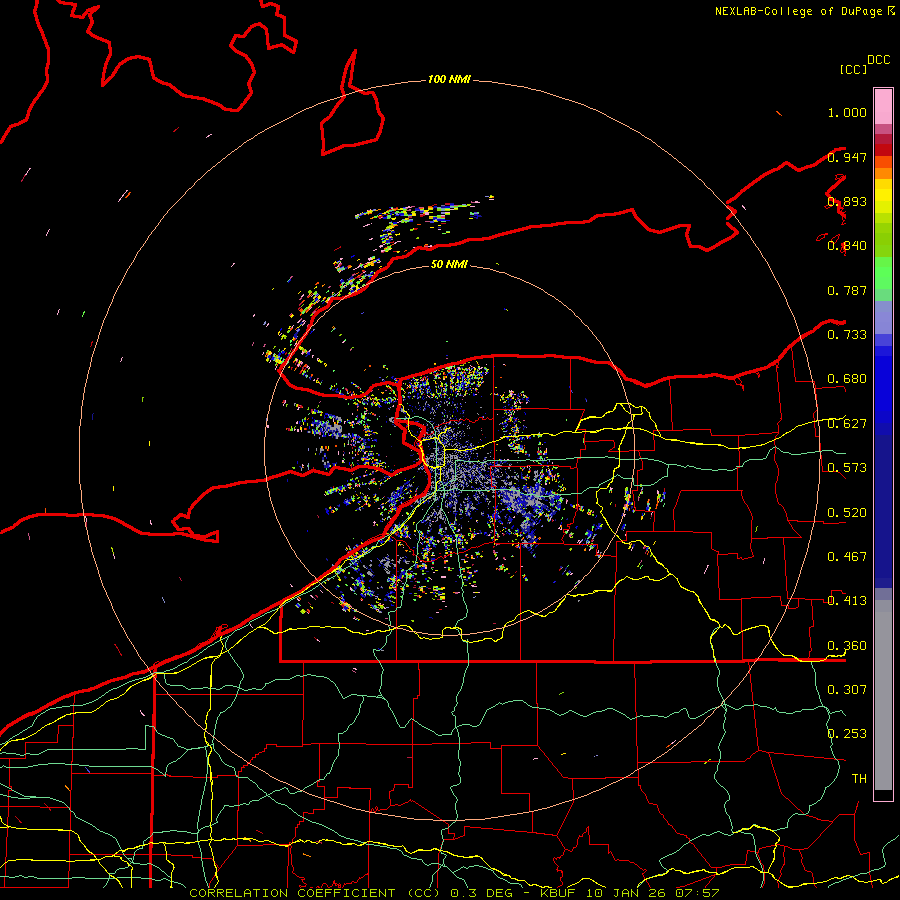Pick the bright green band near 0.787
The image size is (900, 900).
coord(883,273)
